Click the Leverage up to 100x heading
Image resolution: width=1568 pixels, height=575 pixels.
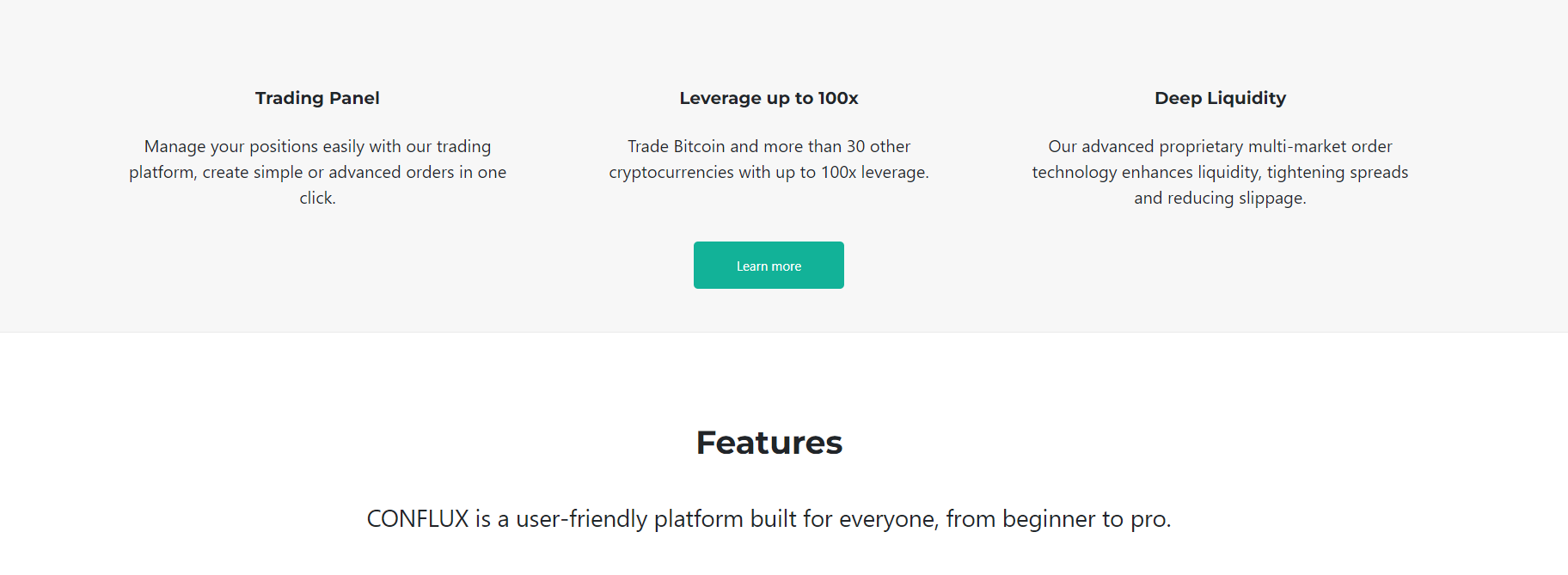769,98
